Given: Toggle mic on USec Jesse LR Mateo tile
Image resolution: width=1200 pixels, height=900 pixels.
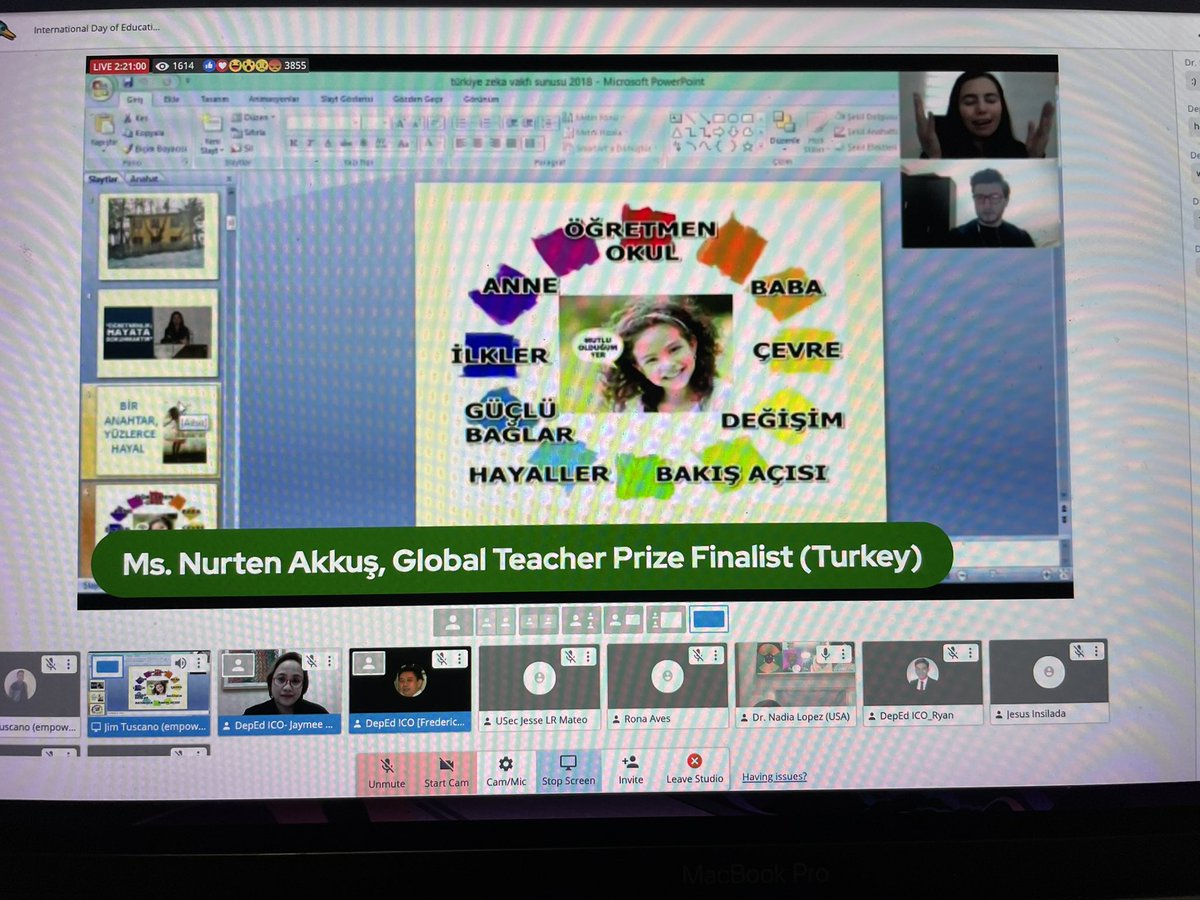Looking at the screenshot, I should coord(570,657).
